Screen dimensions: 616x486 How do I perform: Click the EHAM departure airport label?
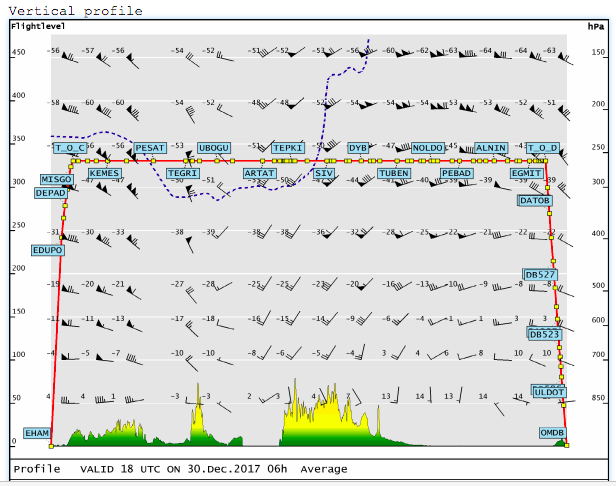[37, 433]
